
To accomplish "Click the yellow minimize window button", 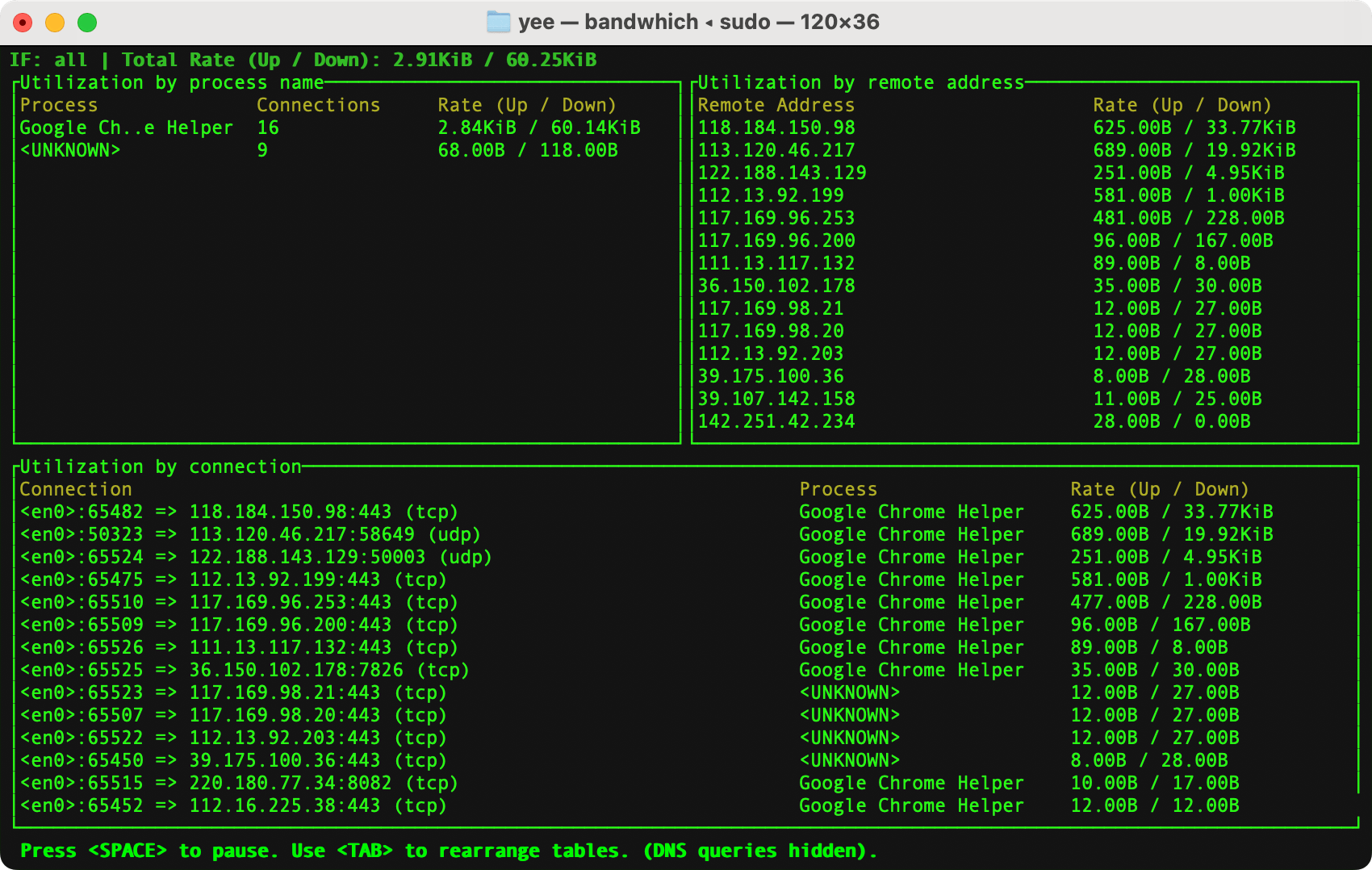I will [x=55, y=23].
